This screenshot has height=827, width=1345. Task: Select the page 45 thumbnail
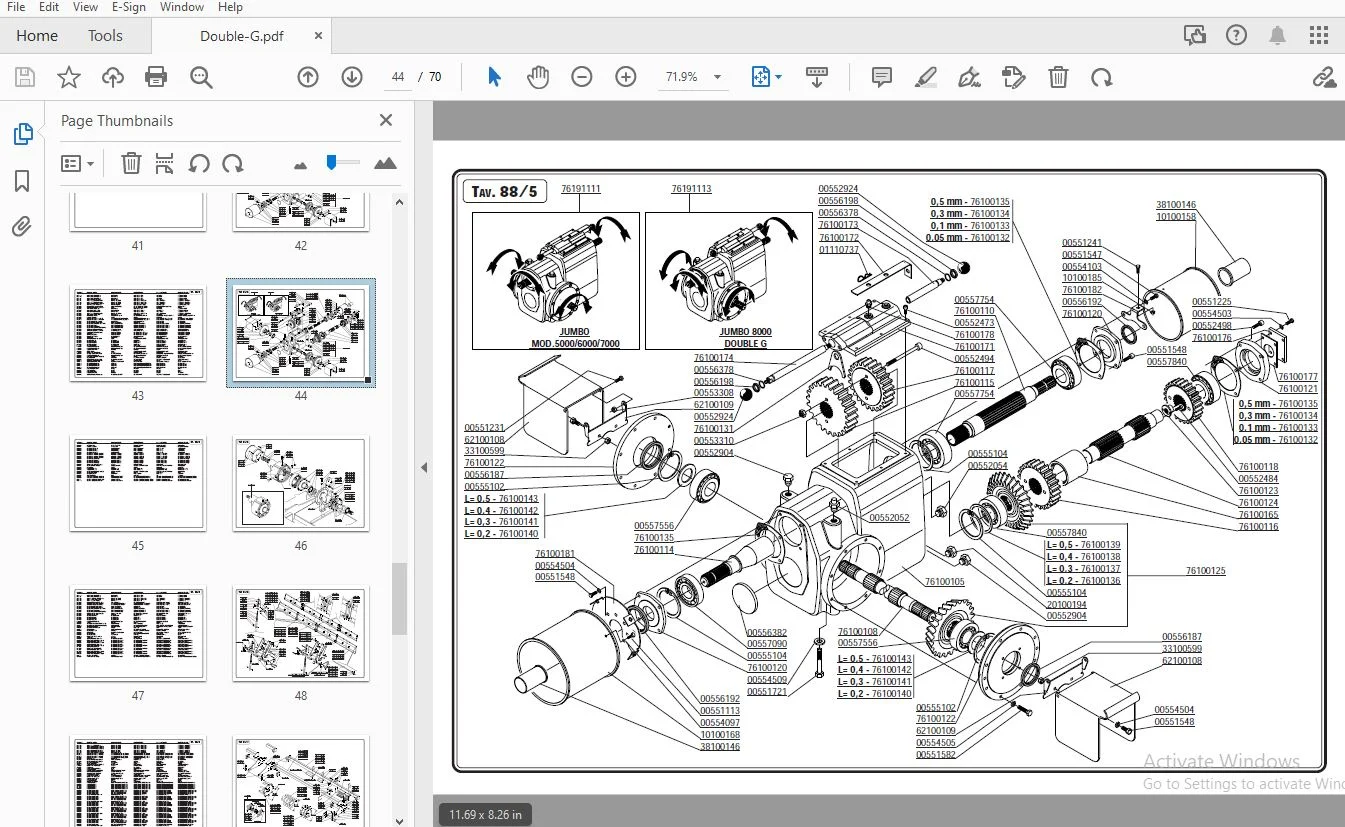138,484
